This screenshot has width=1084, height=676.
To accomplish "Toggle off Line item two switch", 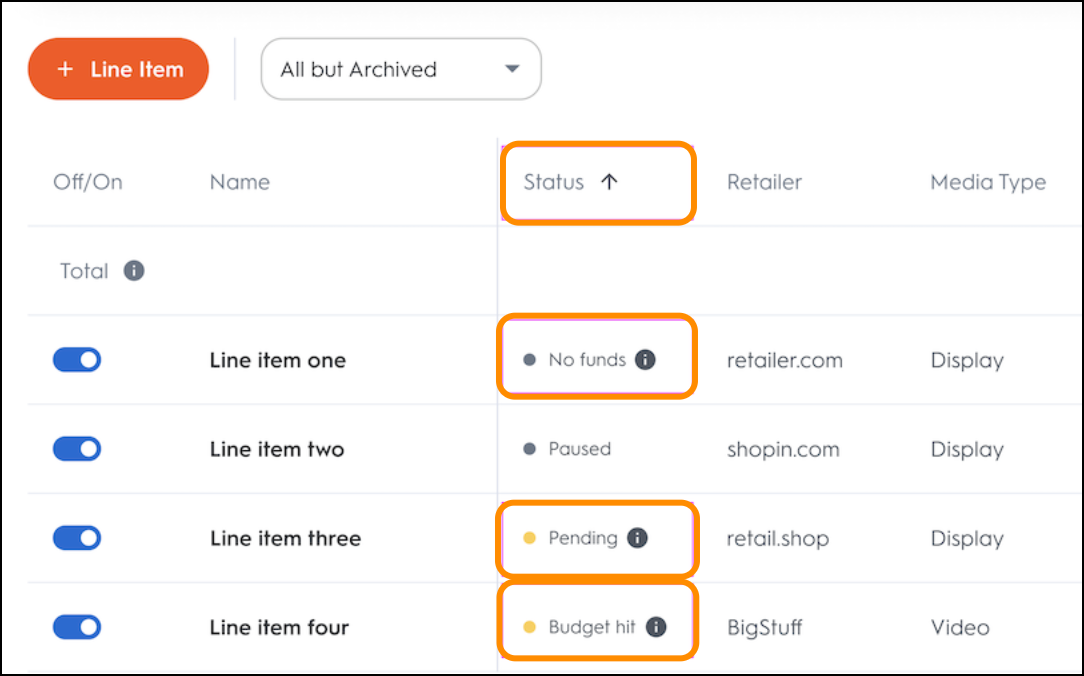I will [77, 449].
